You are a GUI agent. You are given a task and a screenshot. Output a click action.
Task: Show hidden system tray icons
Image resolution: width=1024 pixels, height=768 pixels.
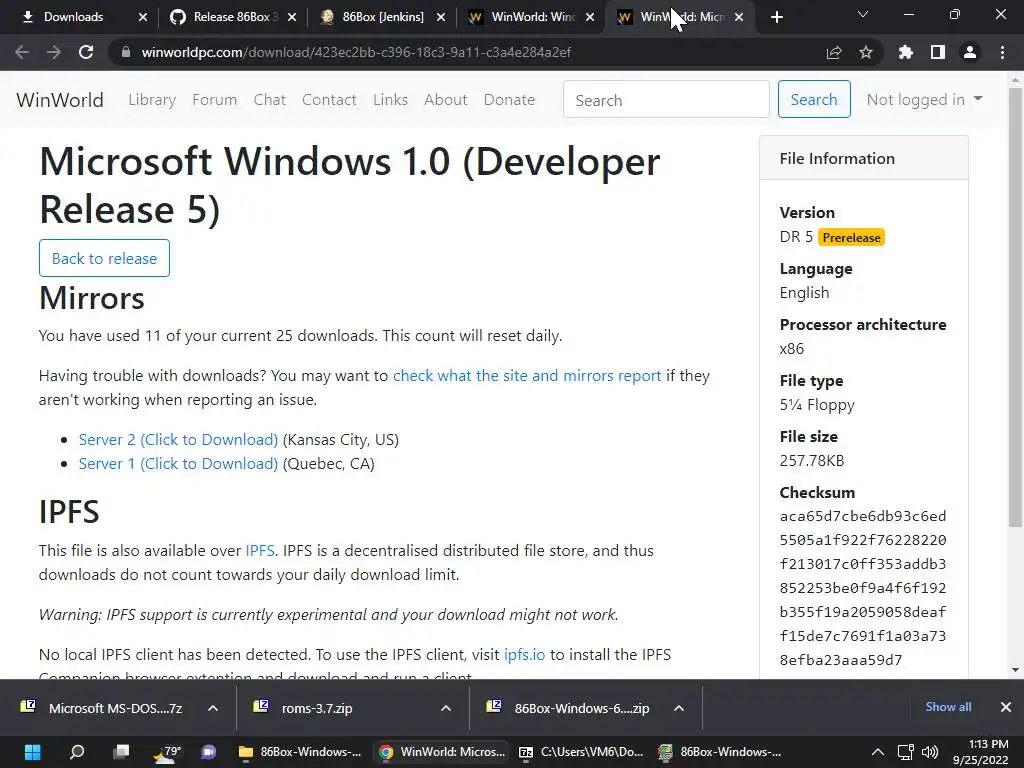878,752
